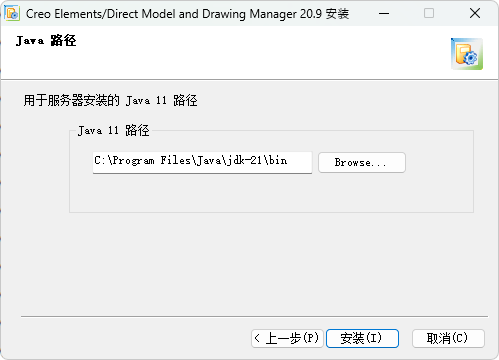Click the Browse... button

click(362, 162)
